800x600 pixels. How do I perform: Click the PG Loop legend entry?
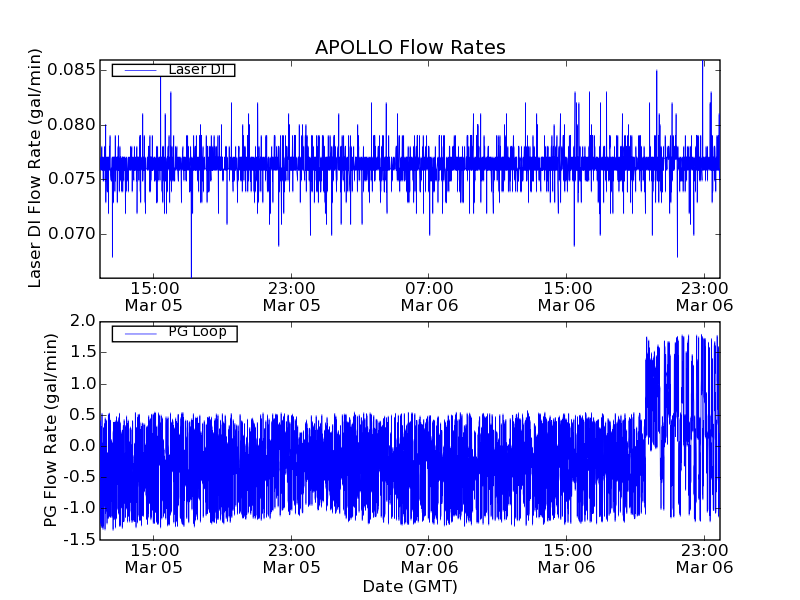[x=174, y=333]
